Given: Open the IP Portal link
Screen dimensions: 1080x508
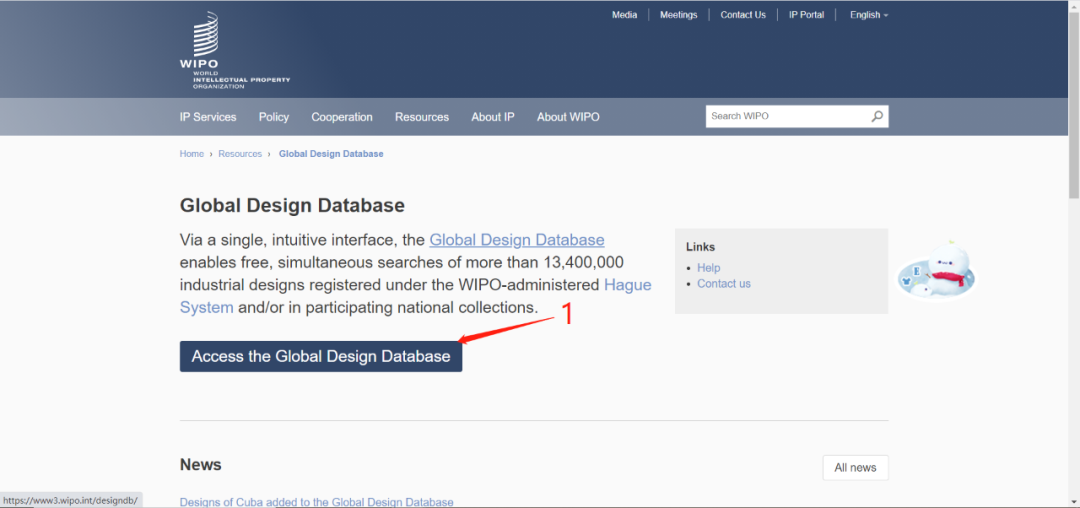Looking at the screenshot, I should 807,14.
